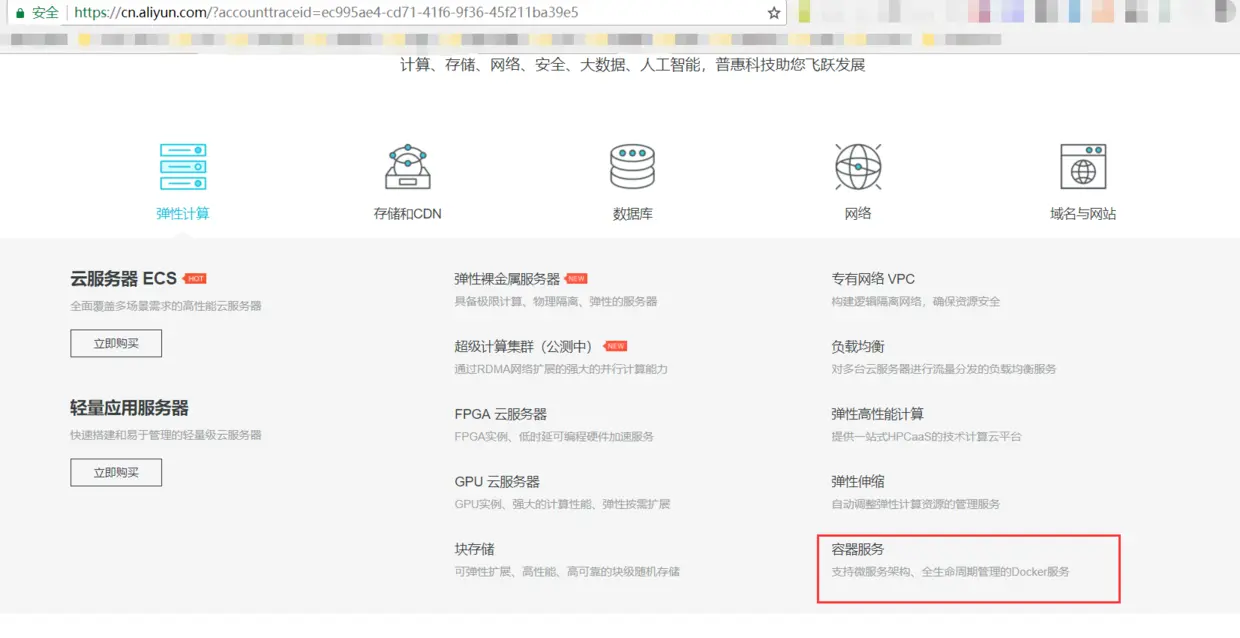Viewport: 1240px width, 638px height.
Task: Click the description 快速搭建和易于管理的轻量级云服务器
Action: click(x=166, y=435)
